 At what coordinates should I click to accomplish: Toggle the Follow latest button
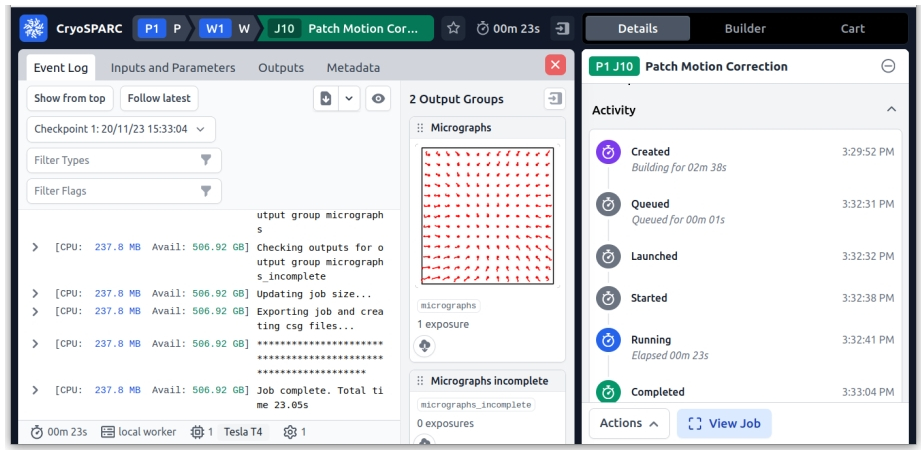click(159, 98)
